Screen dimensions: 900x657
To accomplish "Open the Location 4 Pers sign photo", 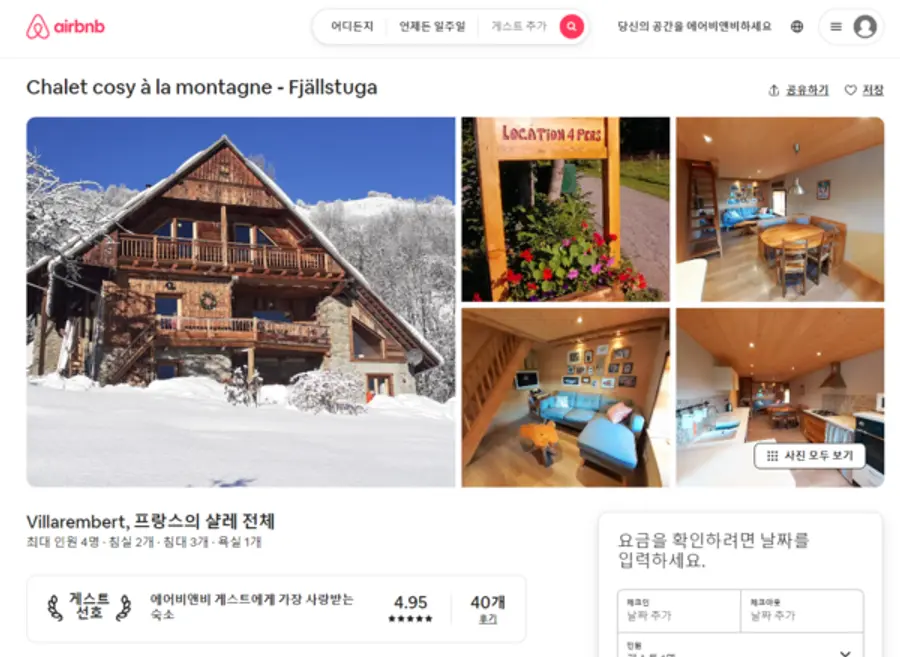I will pyautogui.click(x=565, y=209).
